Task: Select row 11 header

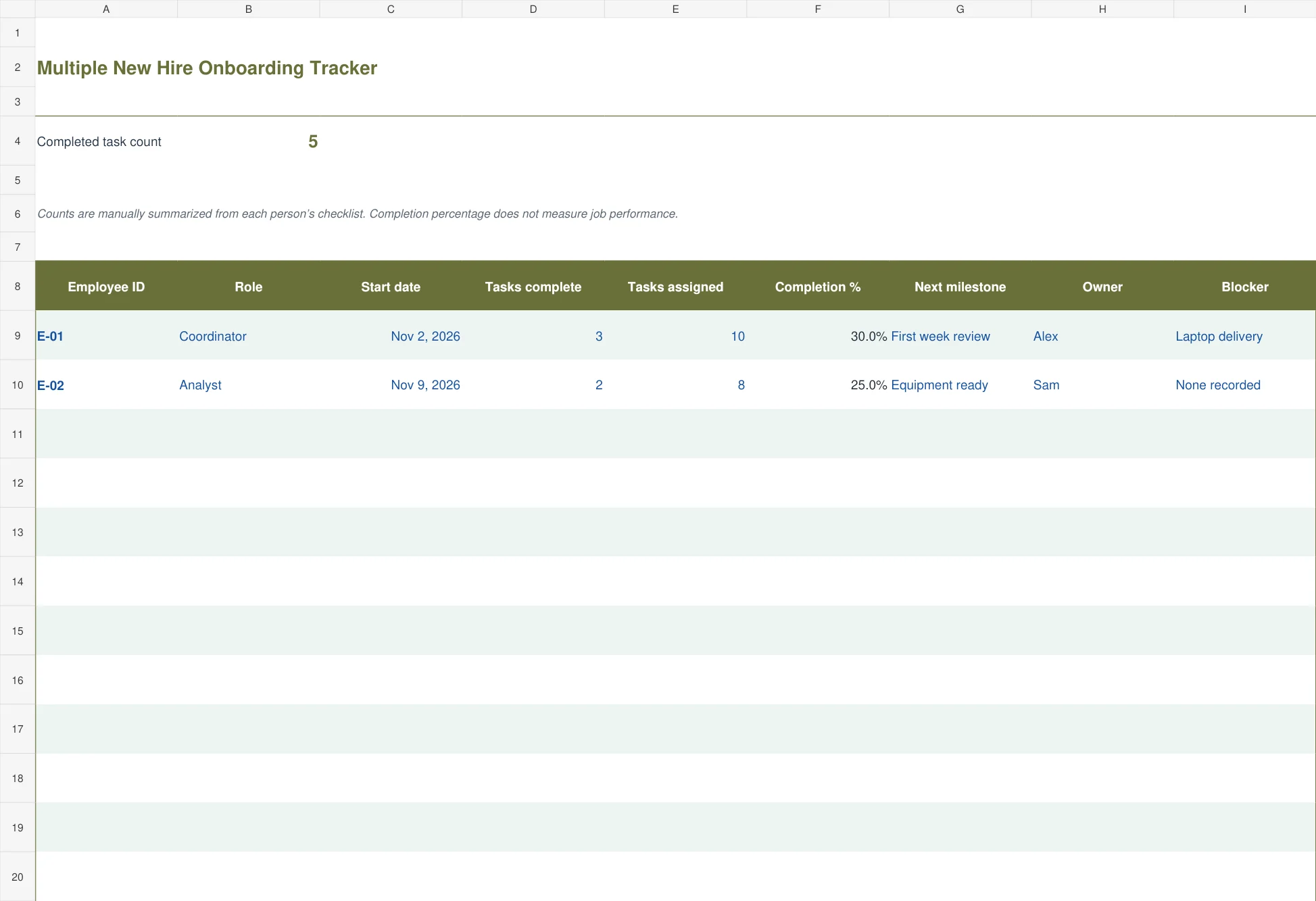Action: [18, 434]
